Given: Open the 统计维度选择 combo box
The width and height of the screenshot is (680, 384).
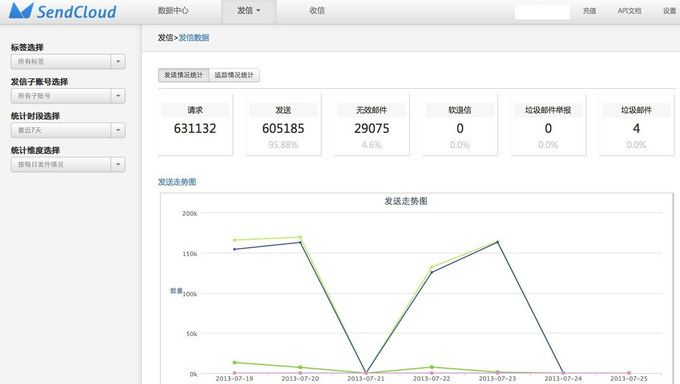Looking at the screenshot, I should coord(68,164).
